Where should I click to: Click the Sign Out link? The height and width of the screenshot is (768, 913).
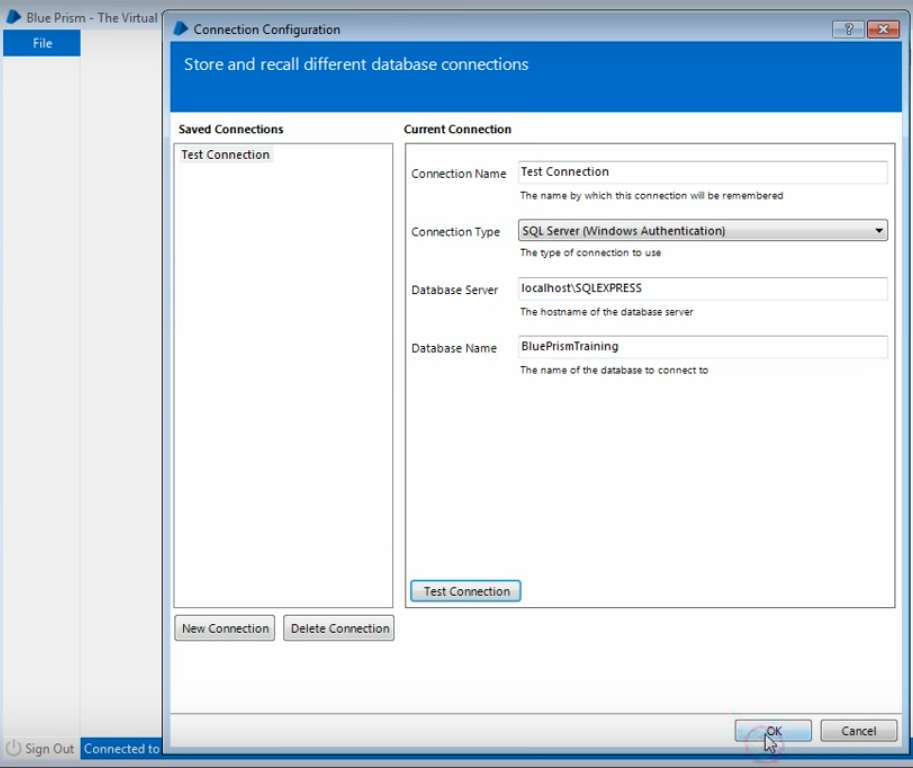pos(49,748)
